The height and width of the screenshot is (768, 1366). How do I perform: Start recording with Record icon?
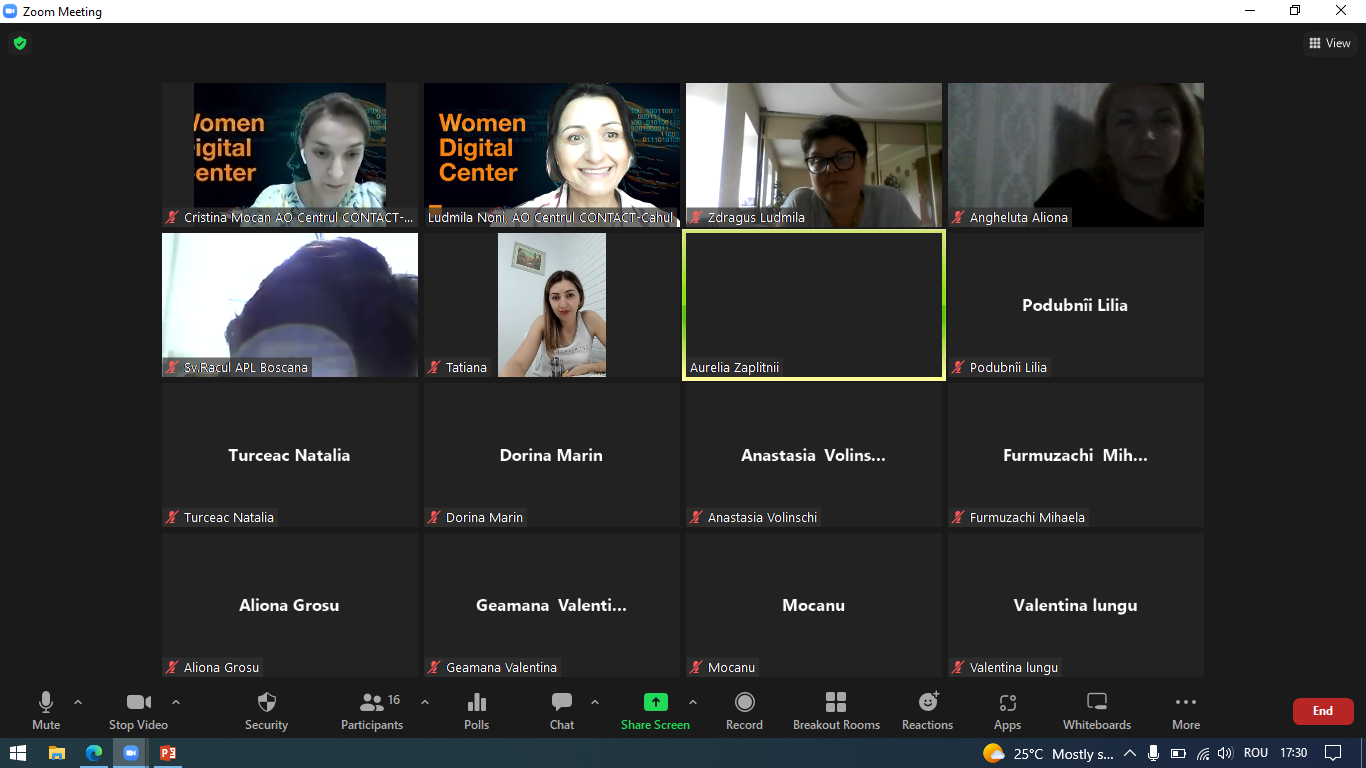(x=744, y=703)
